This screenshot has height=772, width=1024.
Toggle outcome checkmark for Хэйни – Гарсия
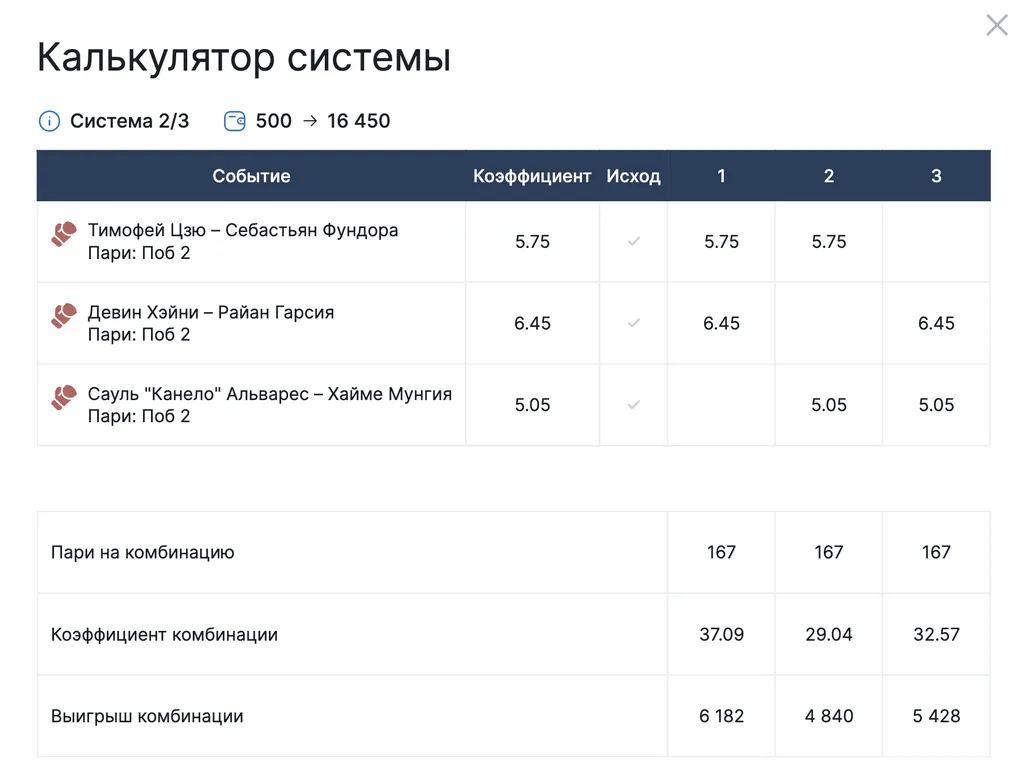[x=633, y=323]
